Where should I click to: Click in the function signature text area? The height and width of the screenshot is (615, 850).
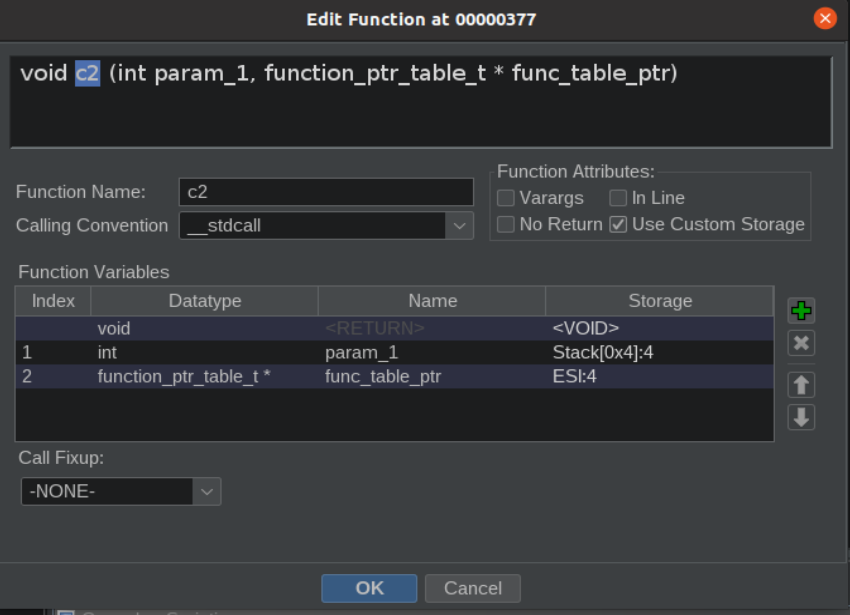[x=421, y=101]
